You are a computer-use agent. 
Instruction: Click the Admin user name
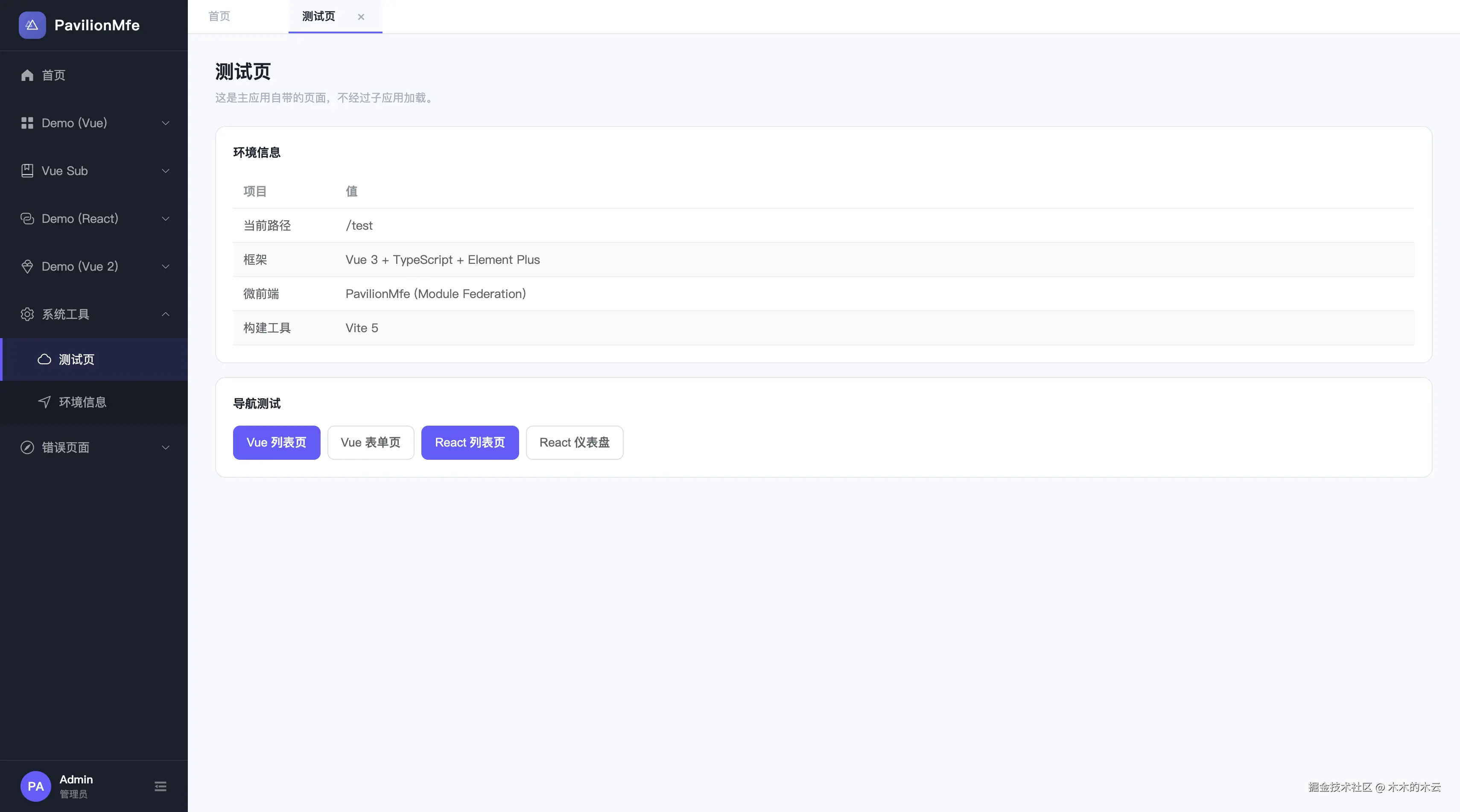click(76, 779)
